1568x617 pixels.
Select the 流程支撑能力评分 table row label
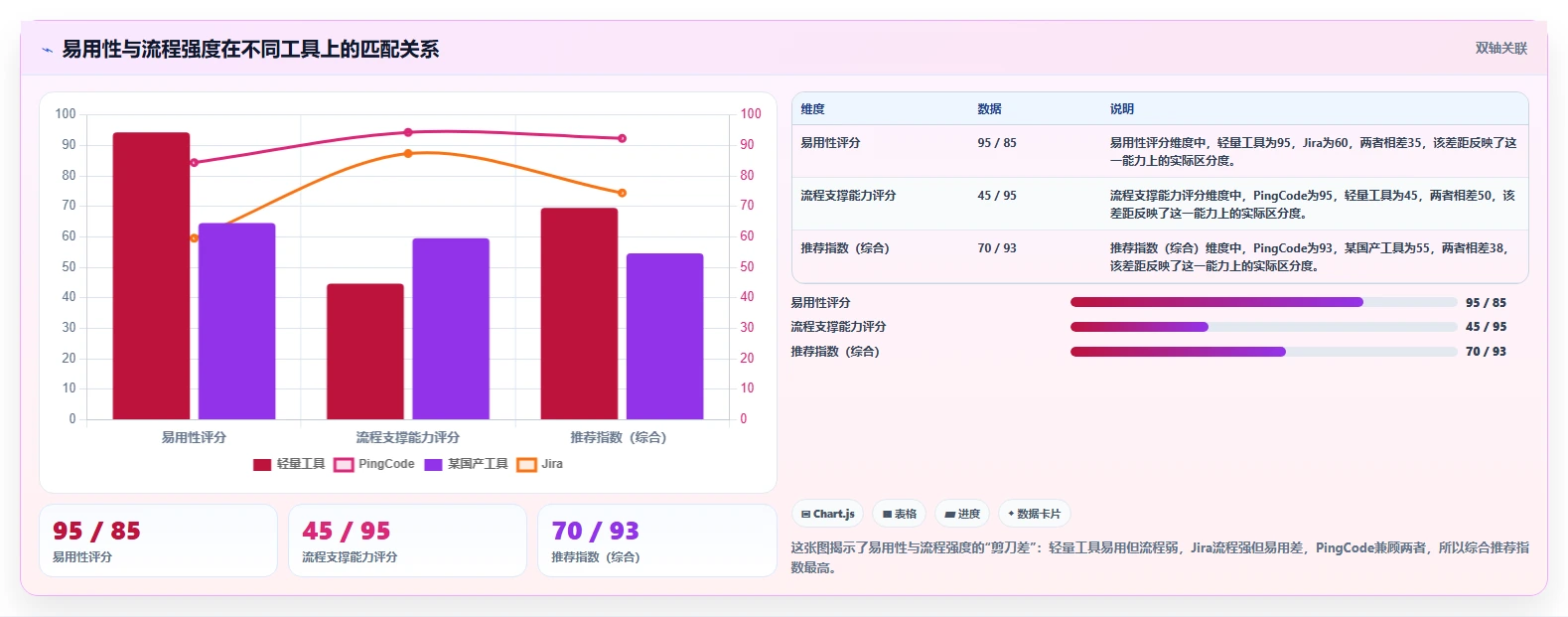tap(848, 196)
